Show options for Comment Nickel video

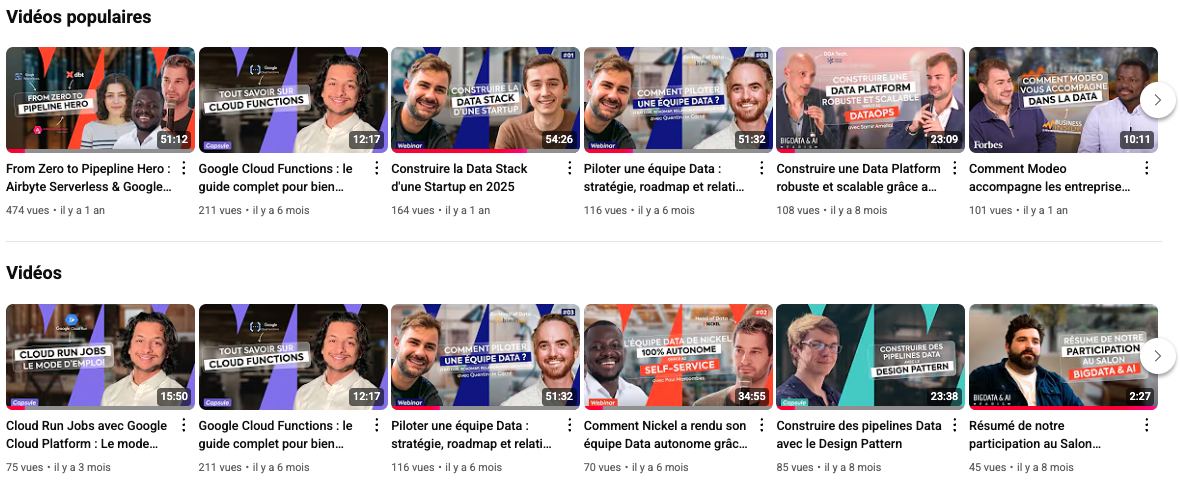coord(762,426)
